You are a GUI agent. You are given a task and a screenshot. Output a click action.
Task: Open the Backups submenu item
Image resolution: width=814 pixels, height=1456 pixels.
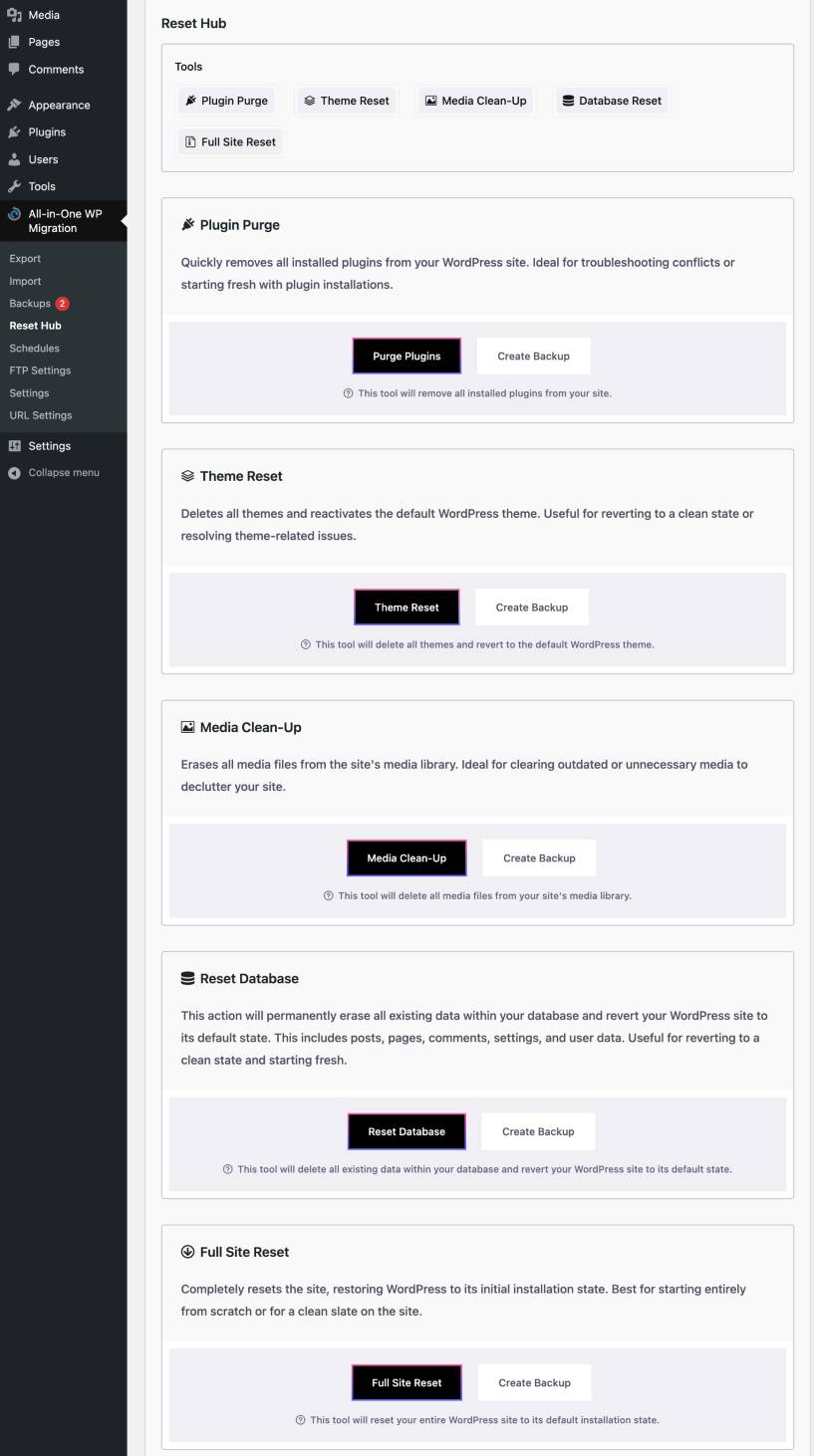coord(30,304)
